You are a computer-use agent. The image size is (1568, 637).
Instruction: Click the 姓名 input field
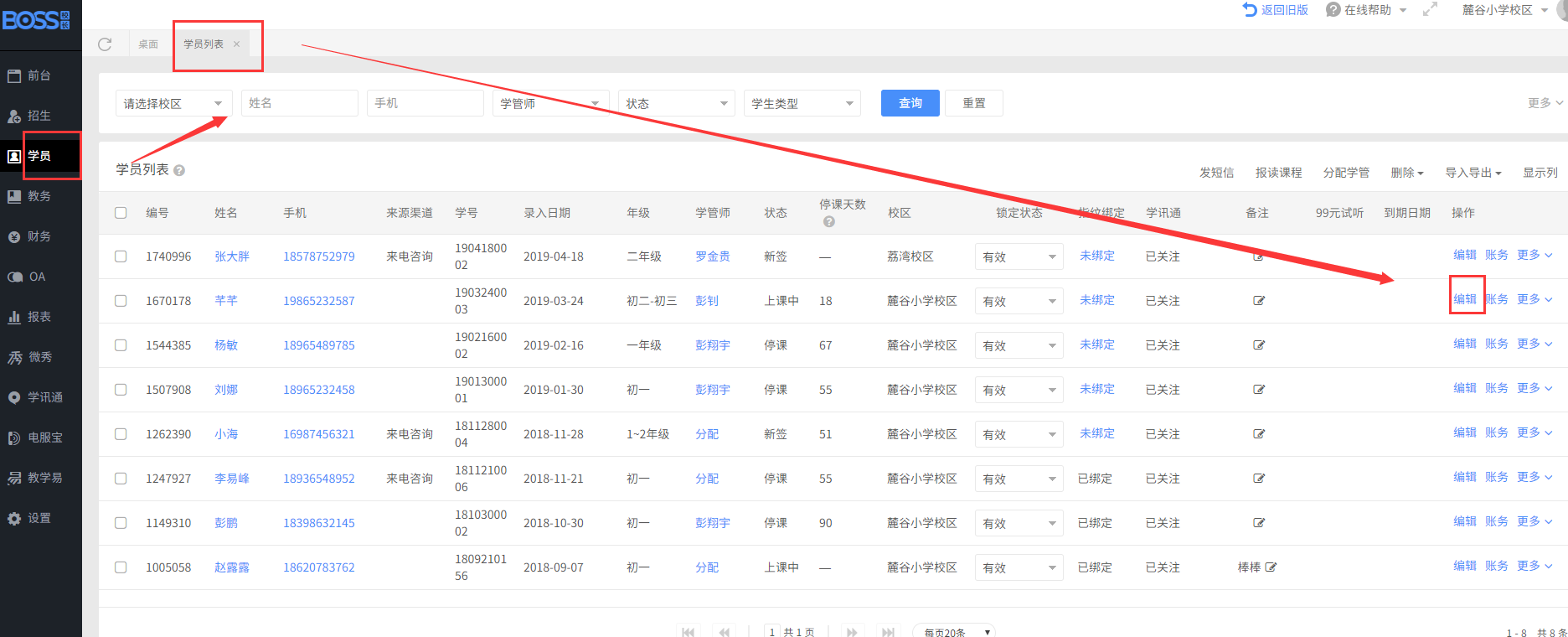300,103
